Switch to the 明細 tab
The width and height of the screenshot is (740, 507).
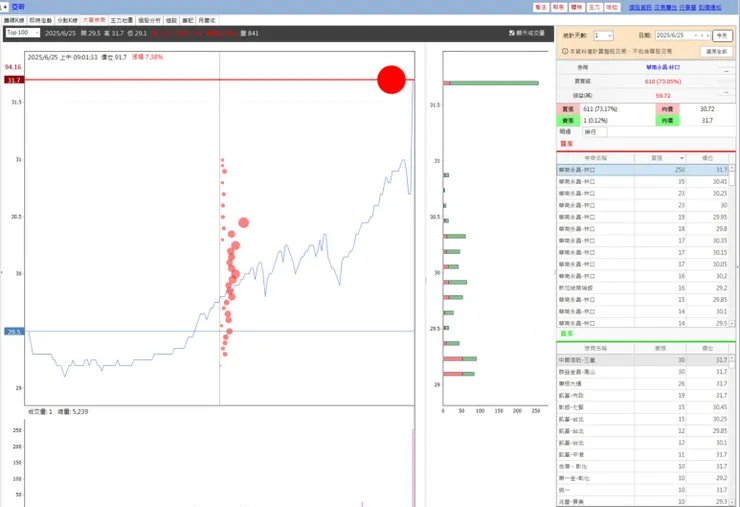[565, 132]
